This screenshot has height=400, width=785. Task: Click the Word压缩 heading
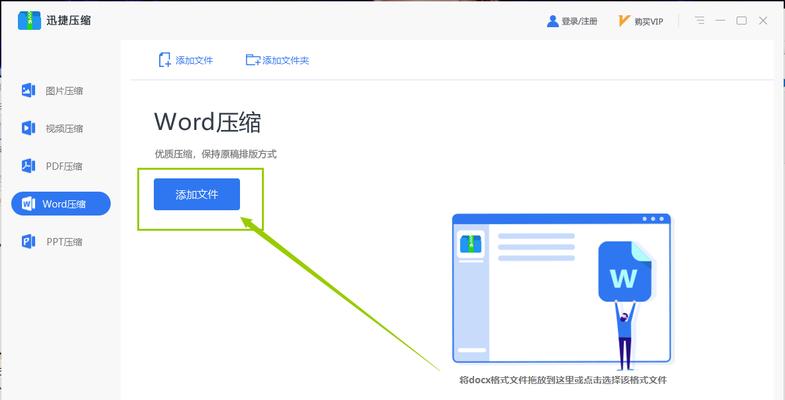[x=207, y=122]
